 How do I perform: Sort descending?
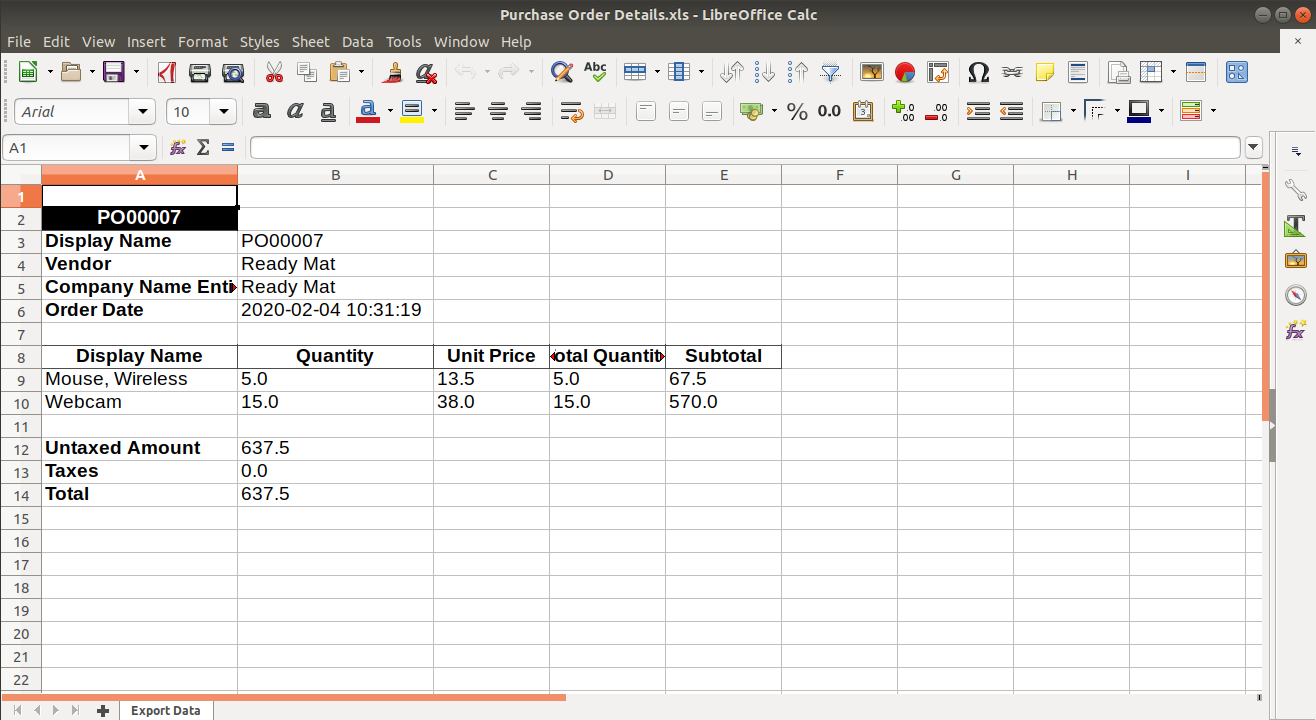click(x=798, y=72)
